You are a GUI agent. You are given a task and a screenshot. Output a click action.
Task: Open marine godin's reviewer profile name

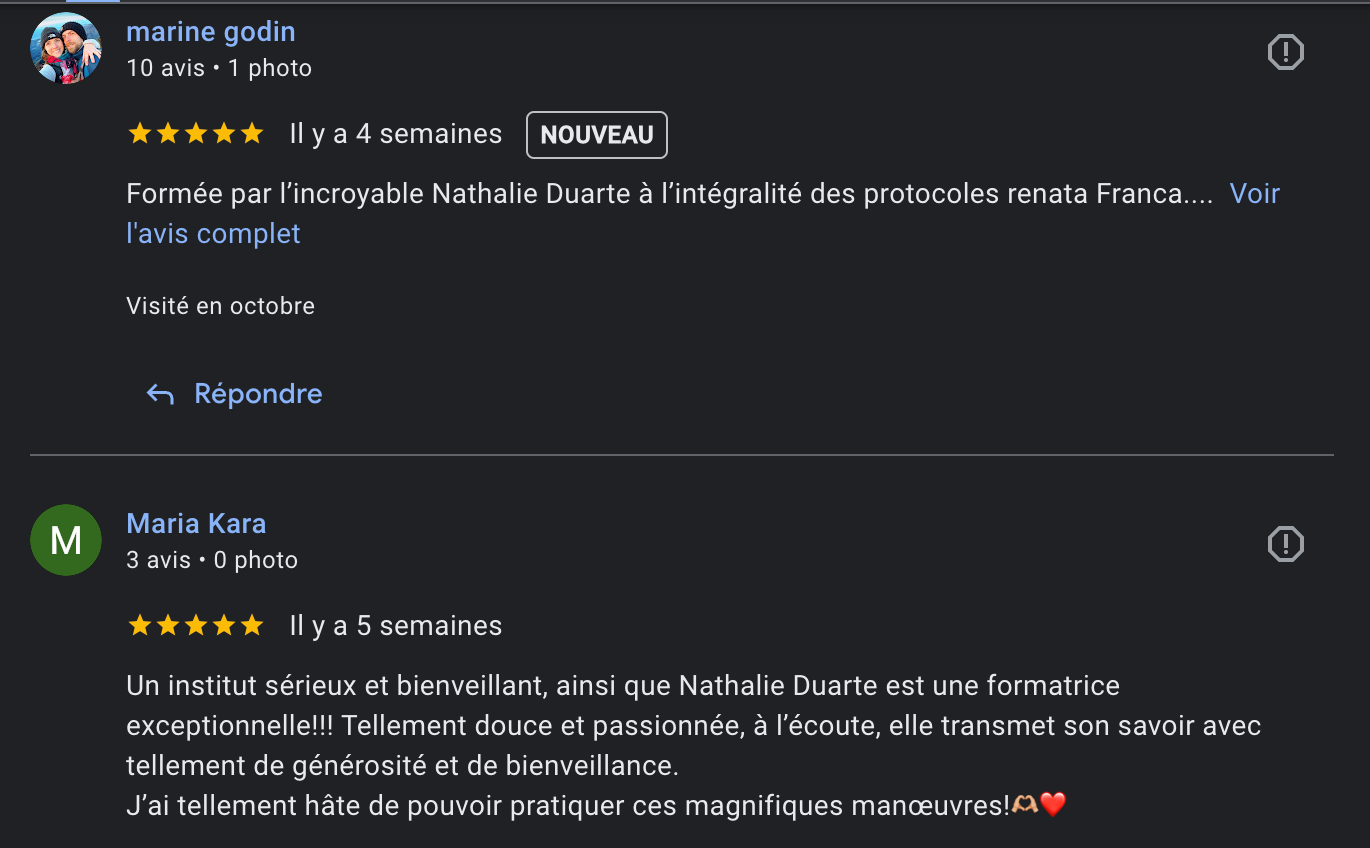coord(211,32)
